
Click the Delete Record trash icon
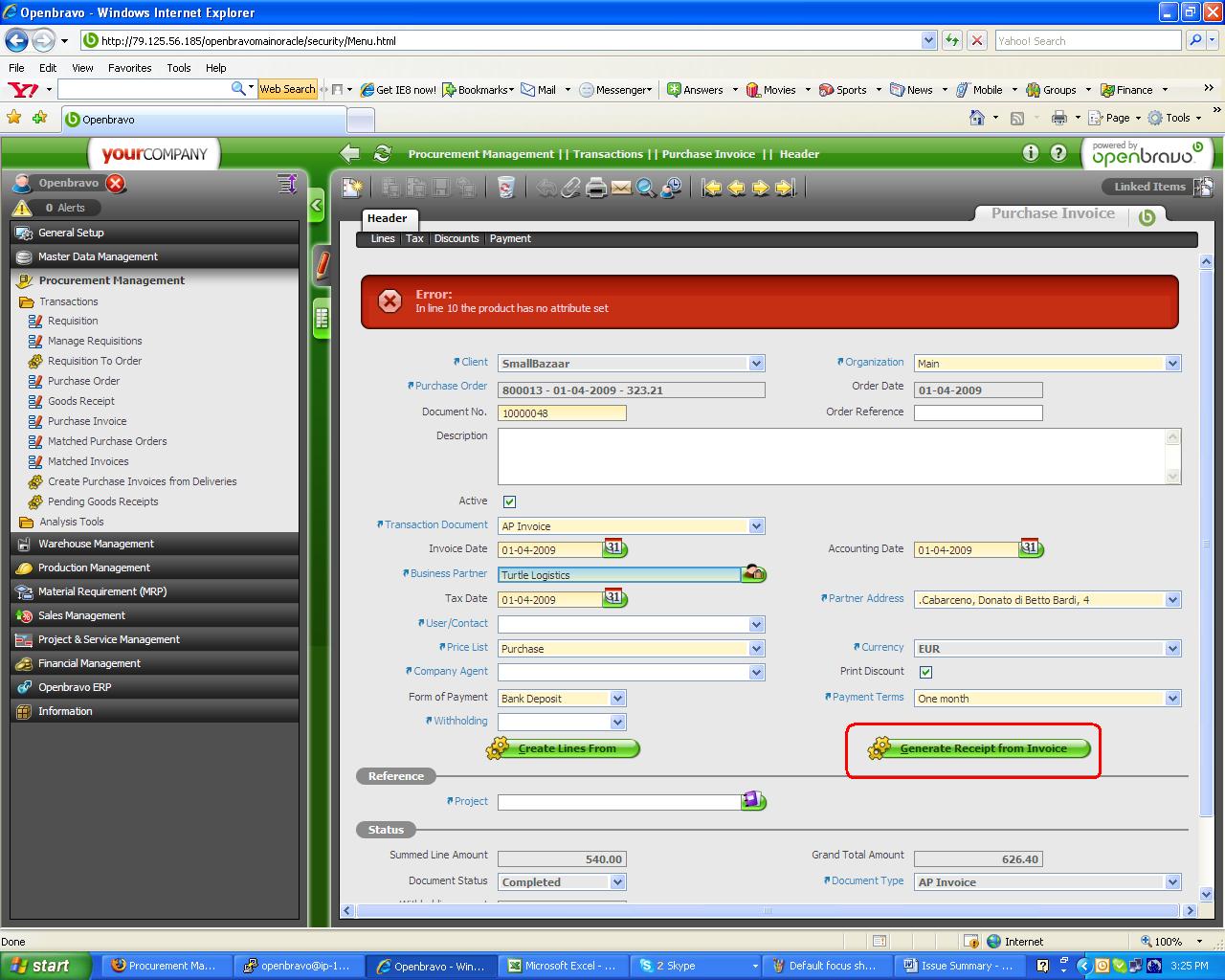tap(506, 188)
